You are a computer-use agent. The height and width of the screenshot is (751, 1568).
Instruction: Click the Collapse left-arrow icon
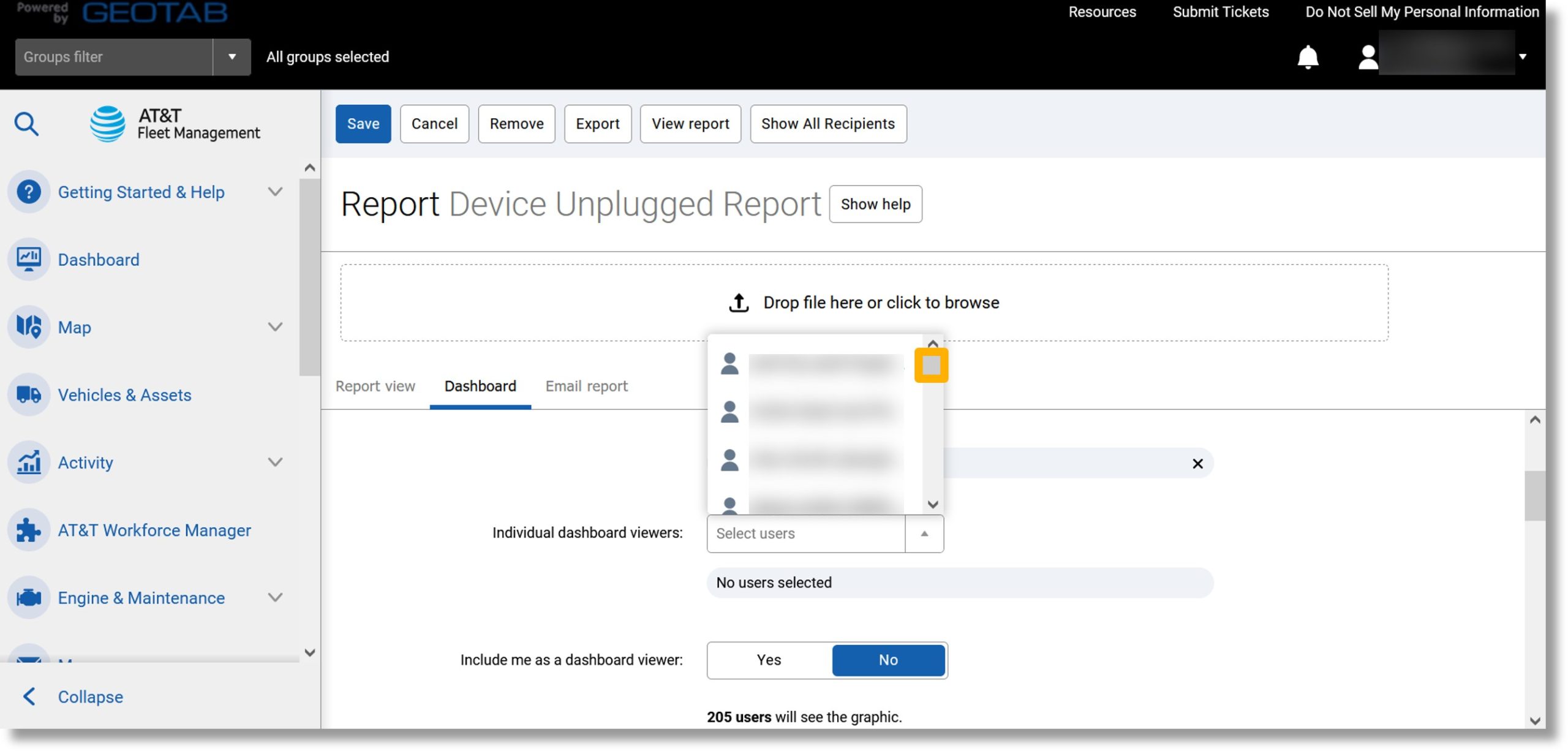[x=29, y=696]
